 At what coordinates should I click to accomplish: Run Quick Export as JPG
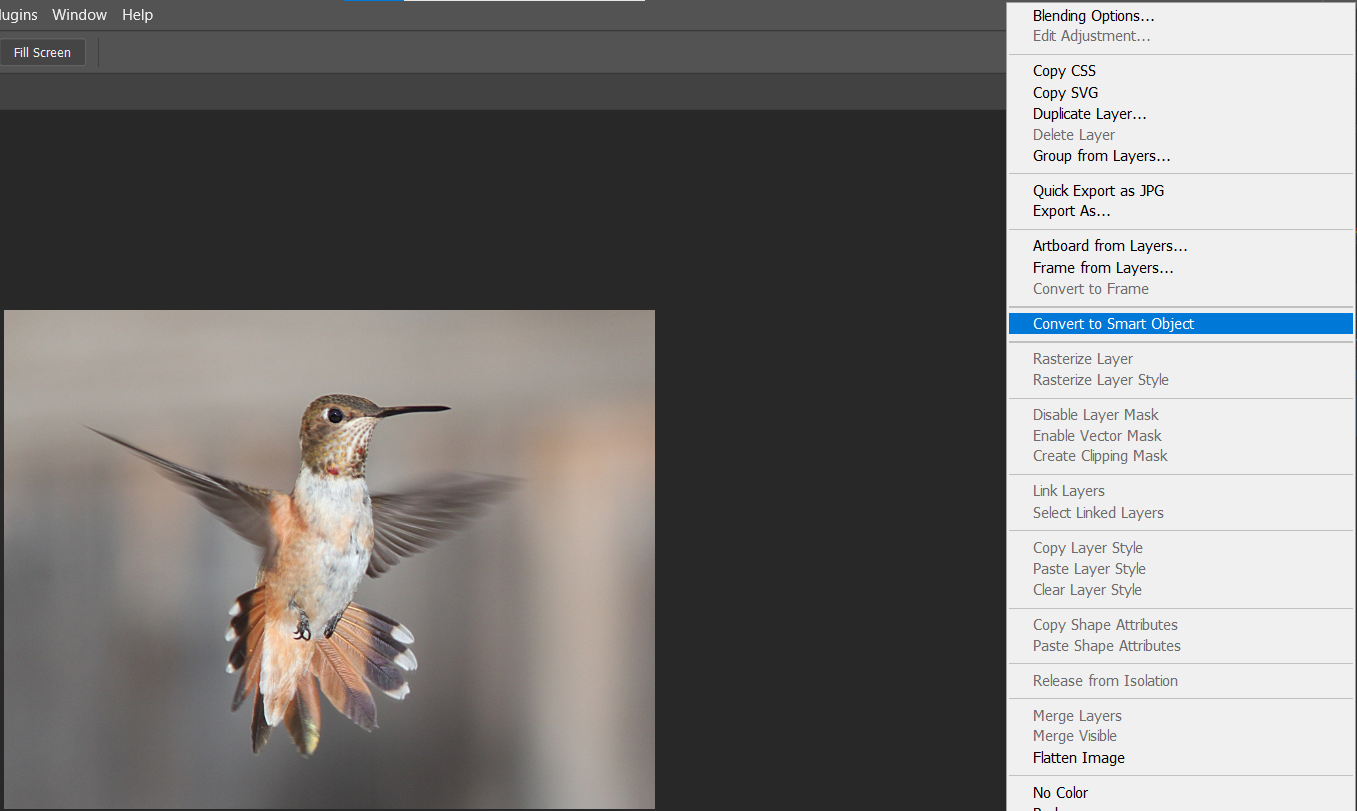pos(1098,190)
